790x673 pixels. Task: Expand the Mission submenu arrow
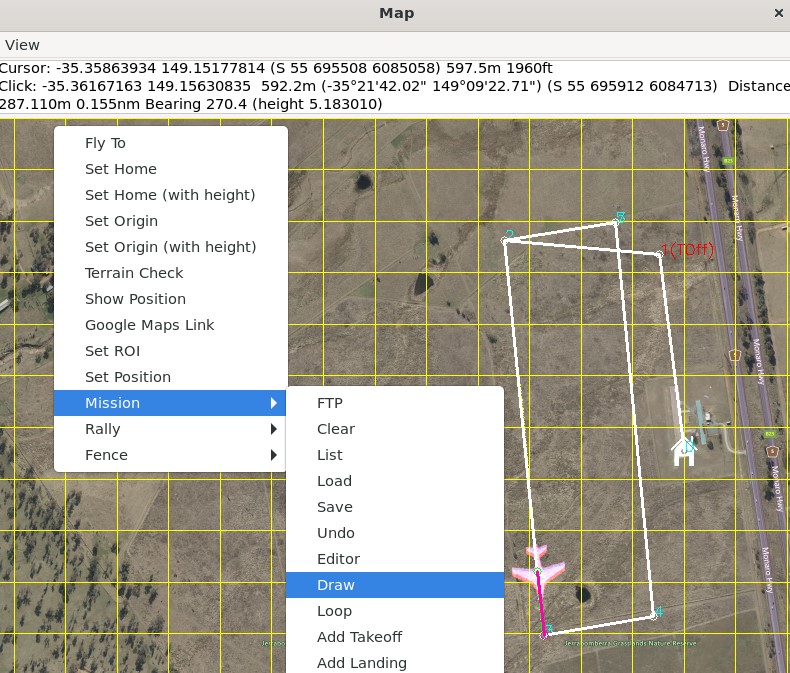click(x=273, y=403)
